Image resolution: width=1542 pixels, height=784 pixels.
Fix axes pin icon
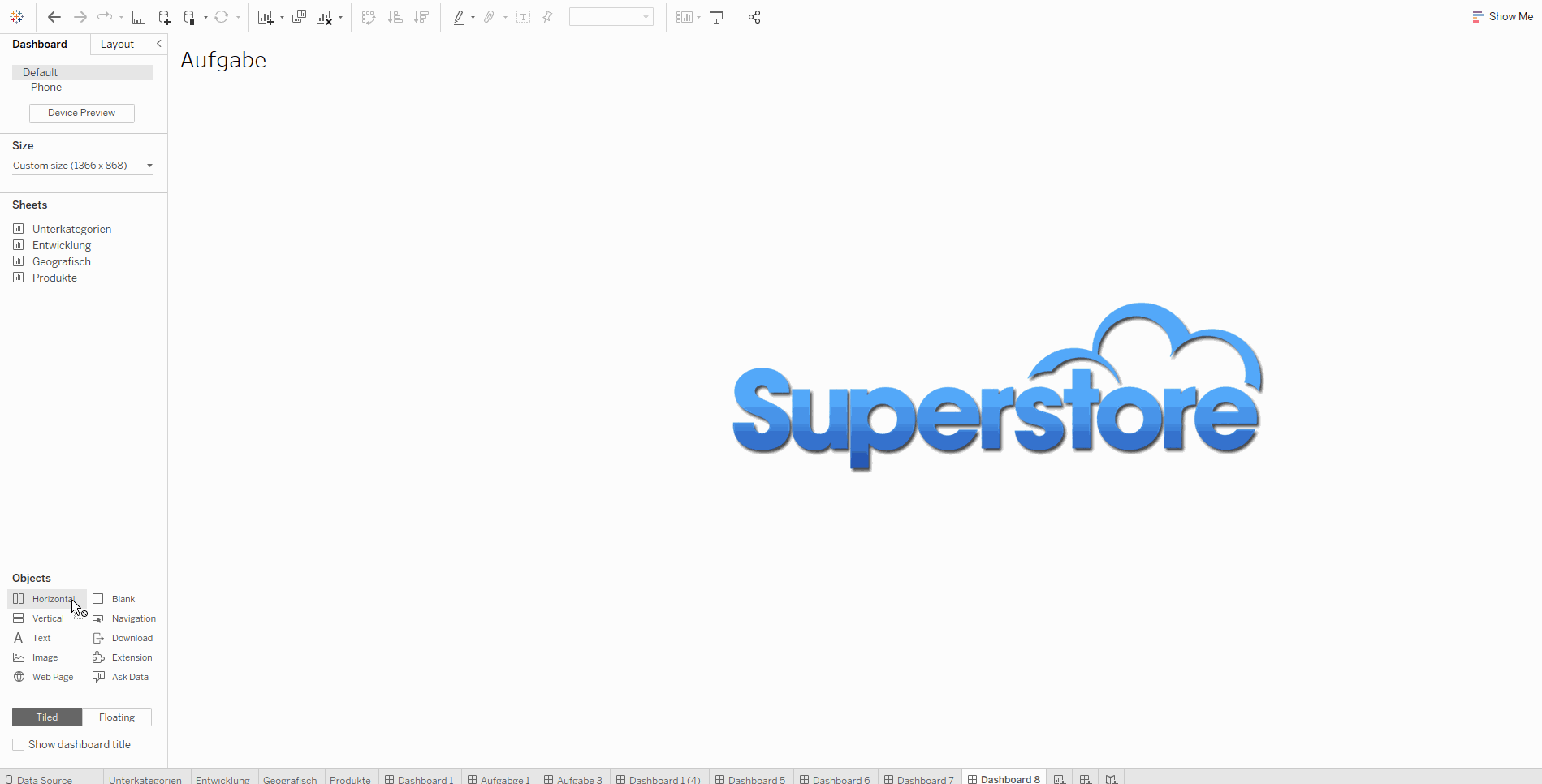(x=548, y=17)
